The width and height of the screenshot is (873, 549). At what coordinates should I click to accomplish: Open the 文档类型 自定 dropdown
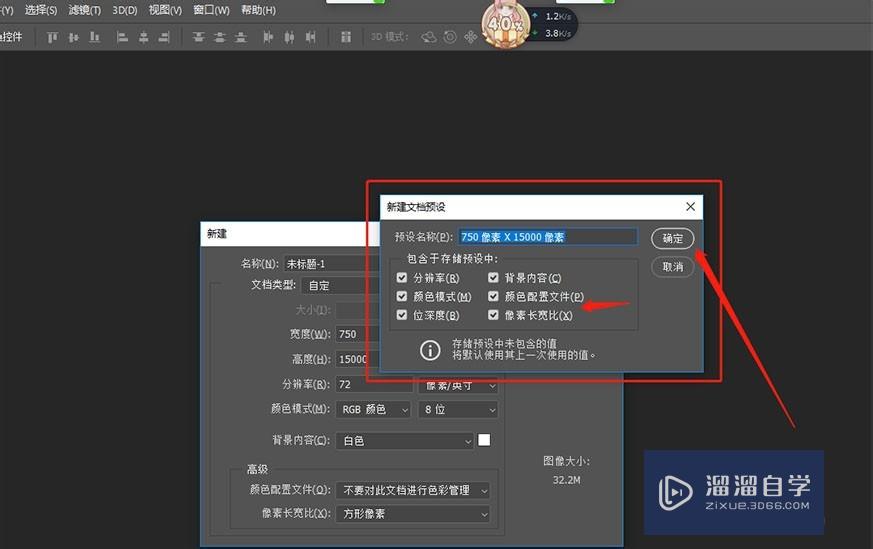tap(341, 286)
